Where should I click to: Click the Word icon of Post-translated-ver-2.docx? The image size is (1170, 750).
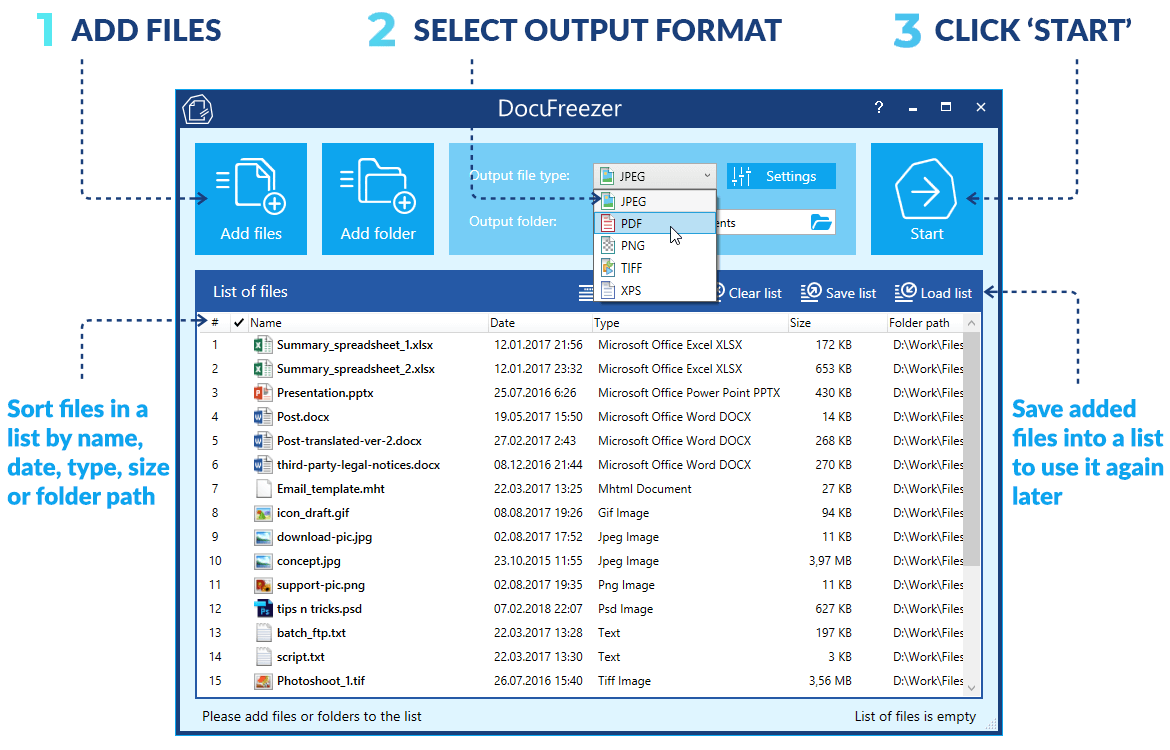tap(263, 440)
